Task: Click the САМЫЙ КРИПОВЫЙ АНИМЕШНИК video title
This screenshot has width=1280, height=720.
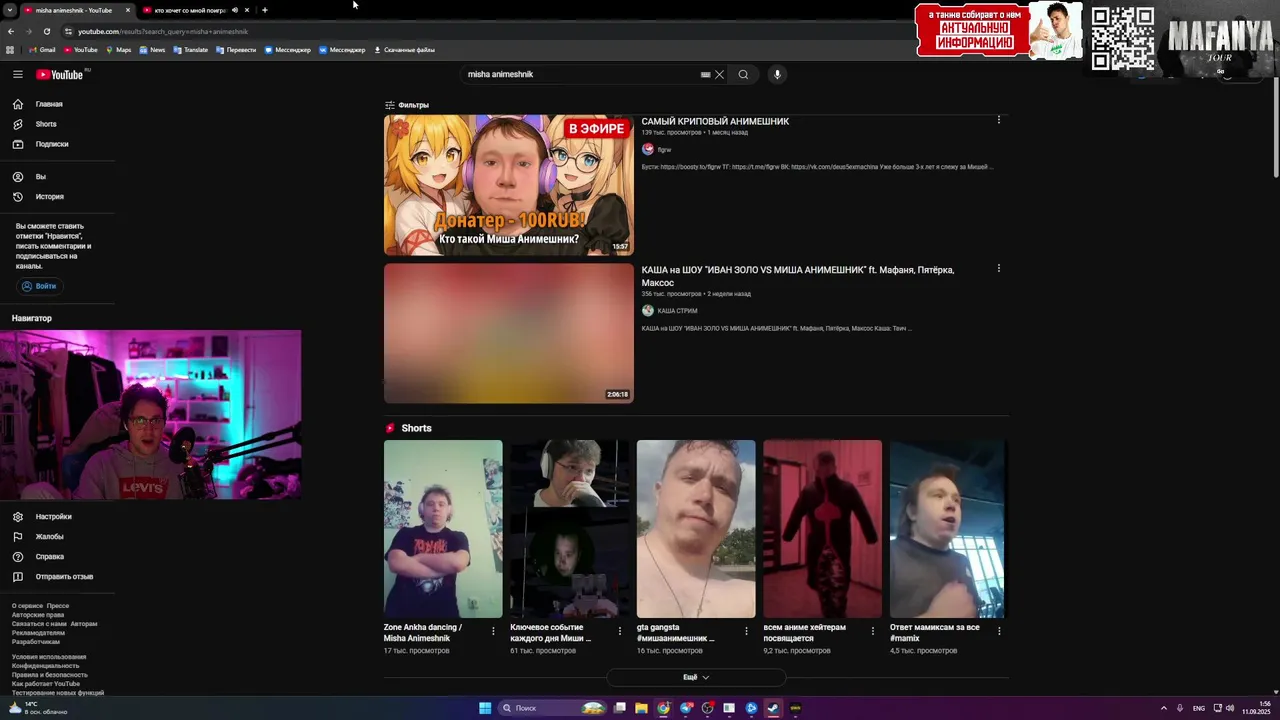Action: click(715, 121)
